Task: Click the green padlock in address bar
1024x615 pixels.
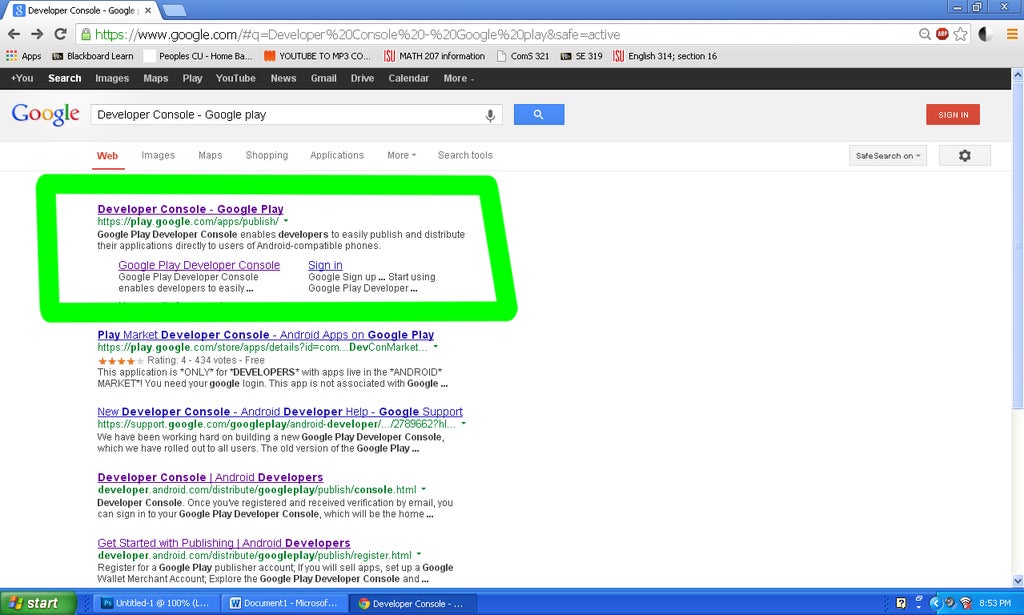Action: (86, 35)
